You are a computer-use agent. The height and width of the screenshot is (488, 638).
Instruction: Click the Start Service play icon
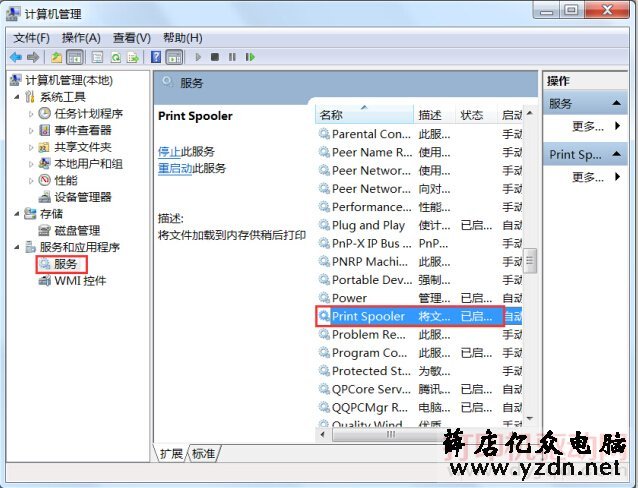[198, 57]
